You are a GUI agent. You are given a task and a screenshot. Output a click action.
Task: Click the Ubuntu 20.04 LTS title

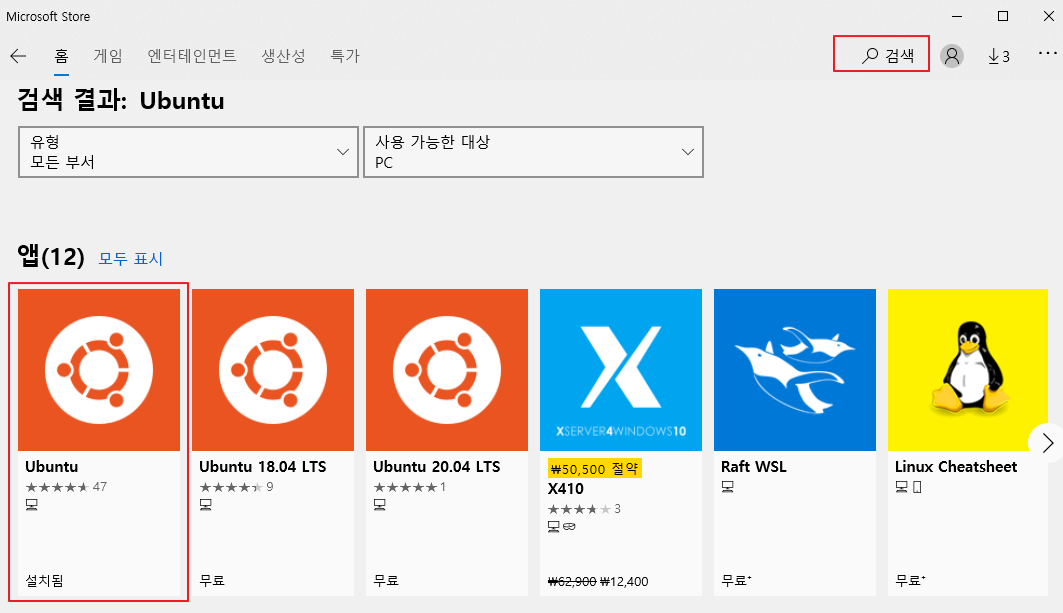pos(437,467)
